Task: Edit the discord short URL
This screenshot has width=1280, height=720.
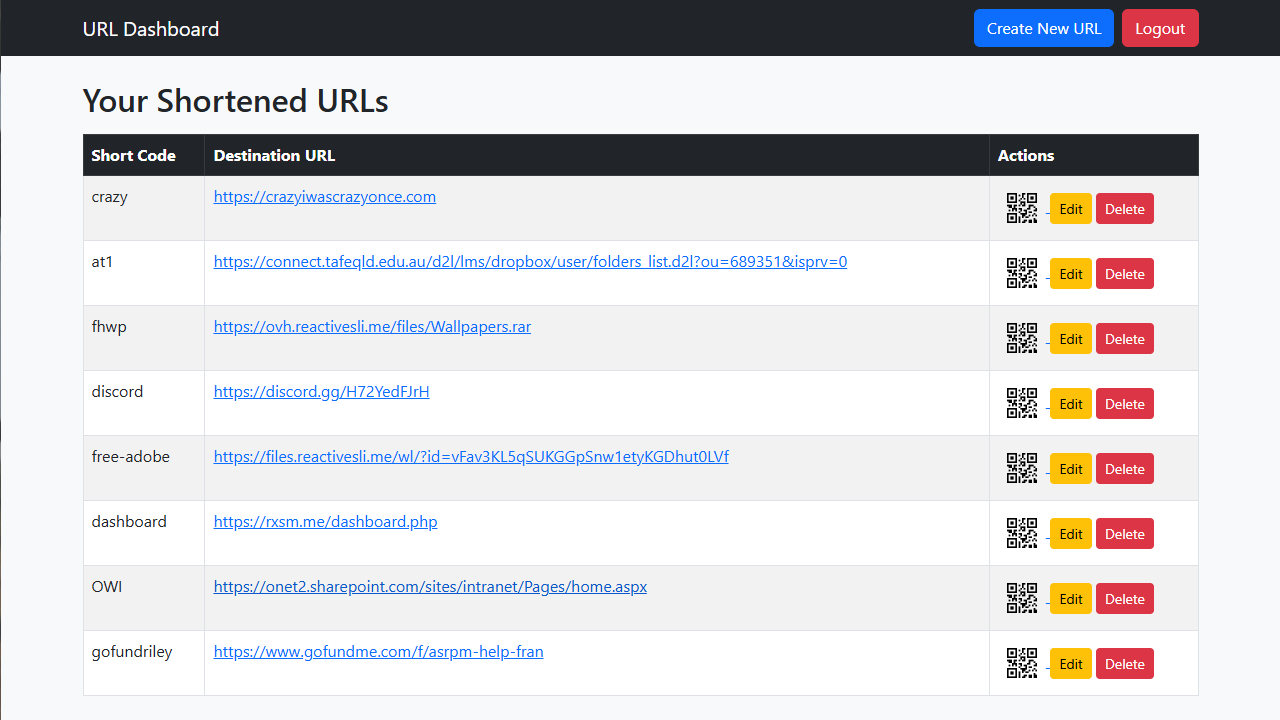Action: pyautogui.click(x=1071, y=404)
